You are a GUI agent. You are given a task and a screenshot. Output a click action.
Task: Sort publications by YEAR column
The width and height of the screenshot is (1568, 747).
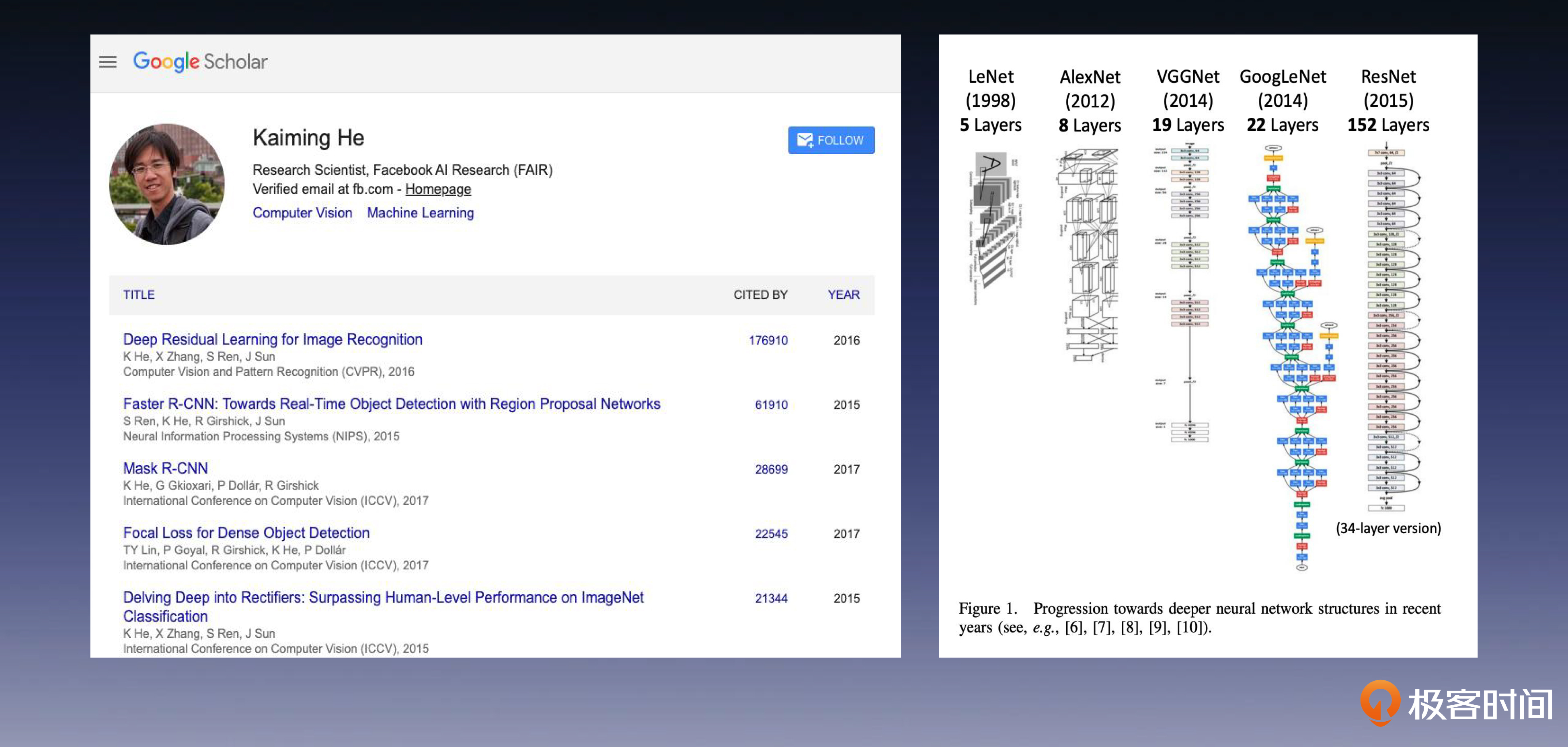click(843, 295)
